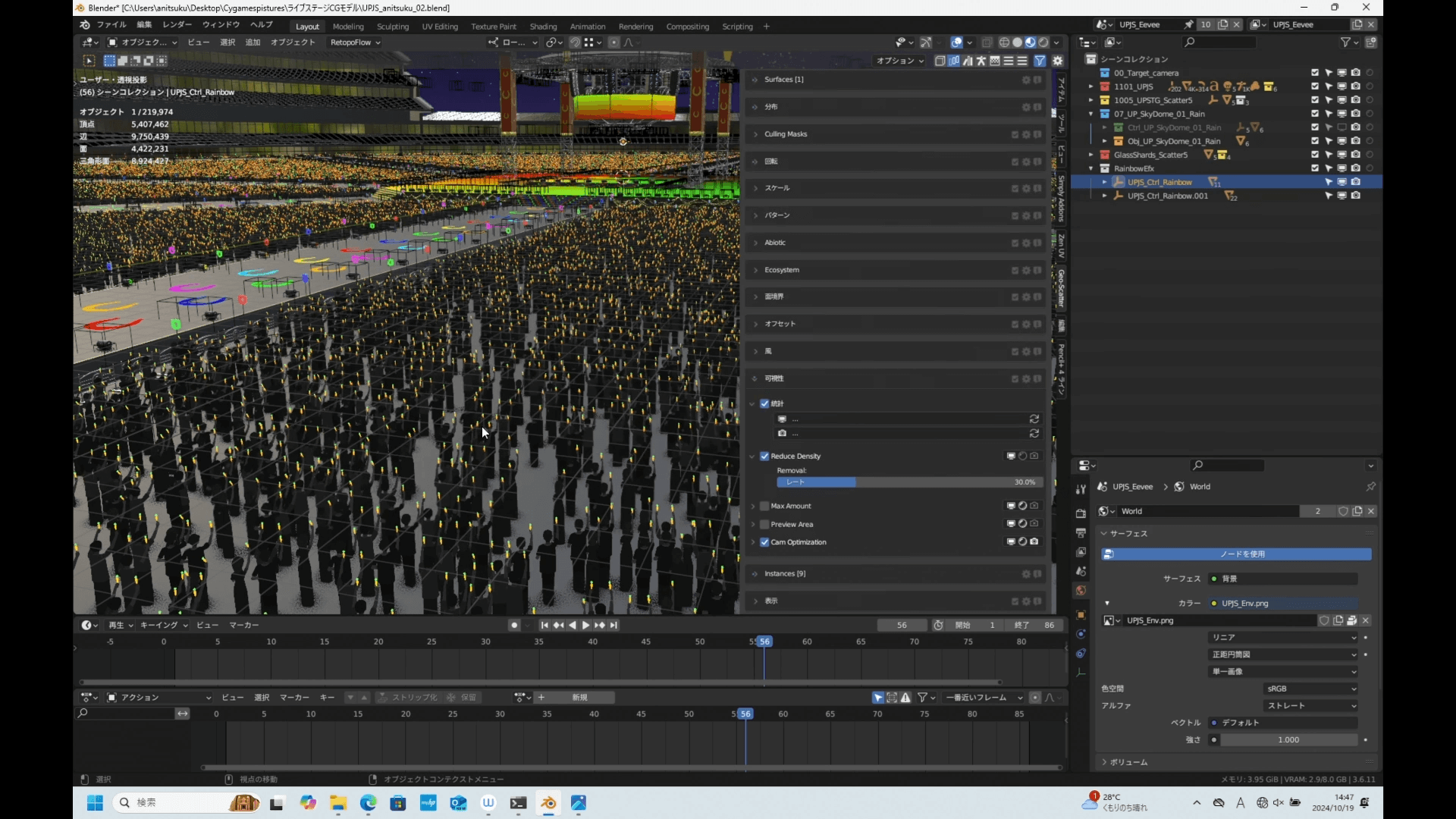Viewport: 1456px width, 819px height.
Task: Open the View Layer properties tab icon
Action: (x=1081, y=552)
